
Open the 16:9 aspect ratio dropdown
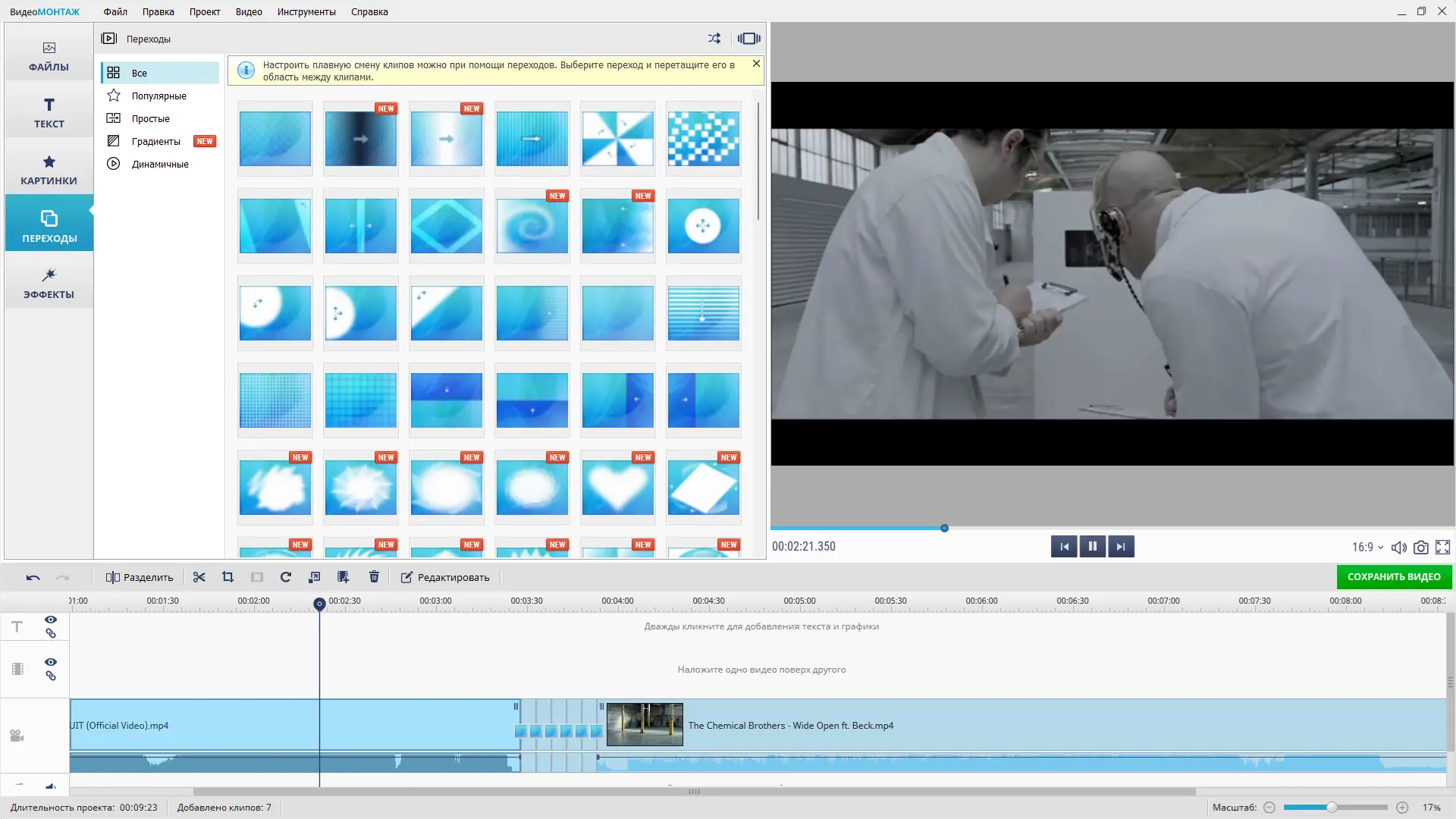point(1367,547)
